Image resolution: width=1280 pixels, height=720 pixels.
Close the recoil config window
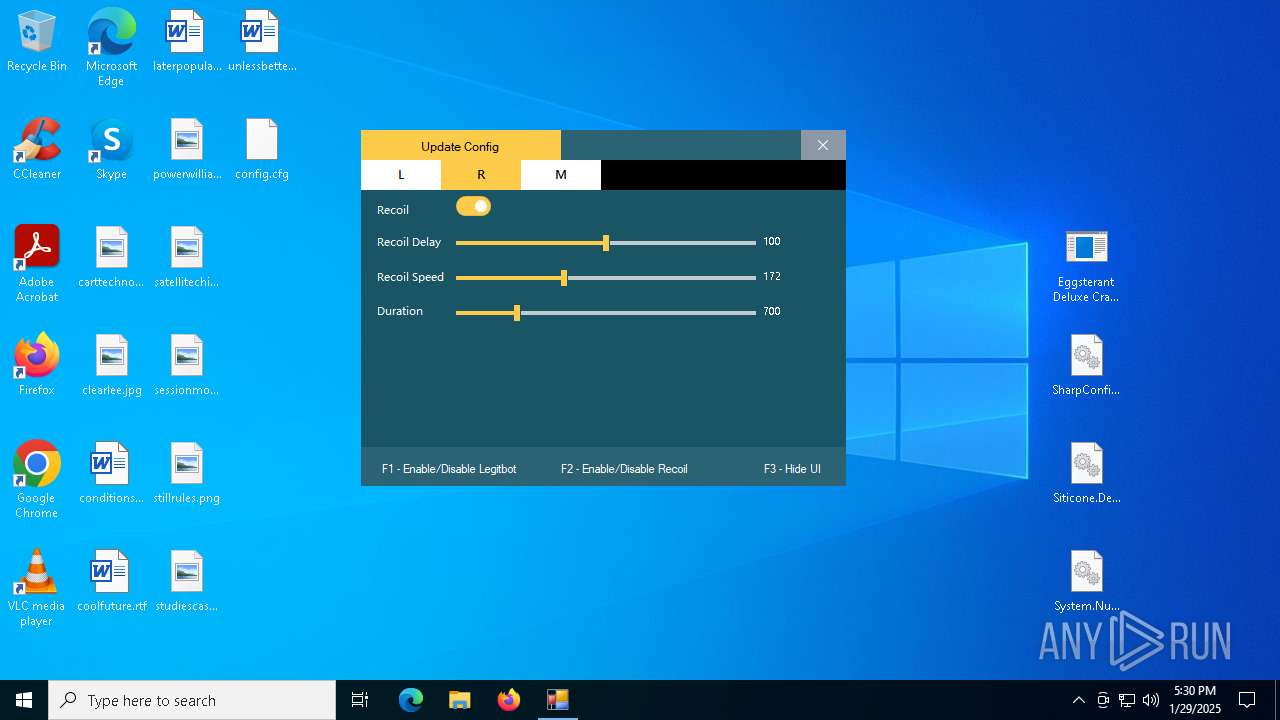823,145
